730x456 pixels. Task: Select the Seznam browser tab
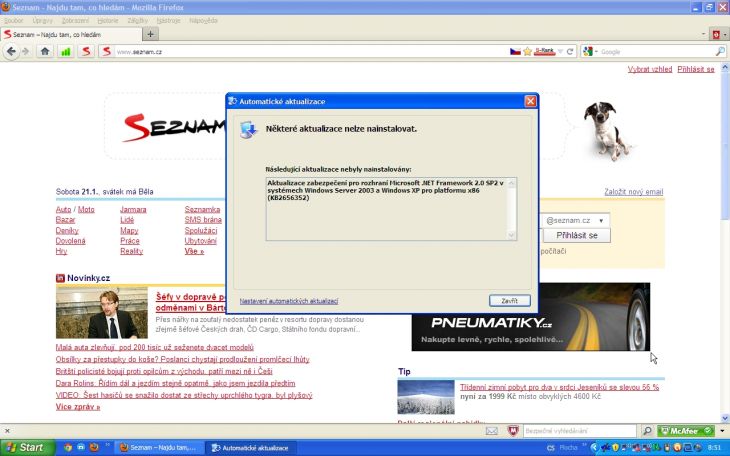coord(71,34)
